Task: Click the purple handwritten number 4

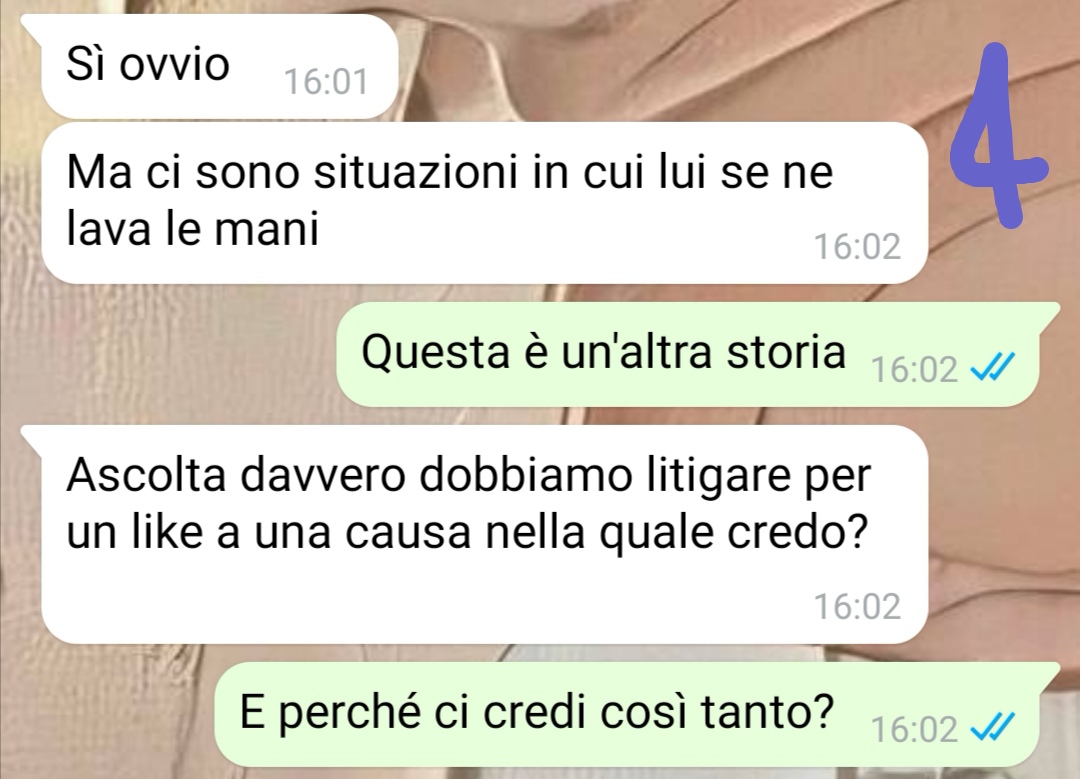Action: coord(997,135)
